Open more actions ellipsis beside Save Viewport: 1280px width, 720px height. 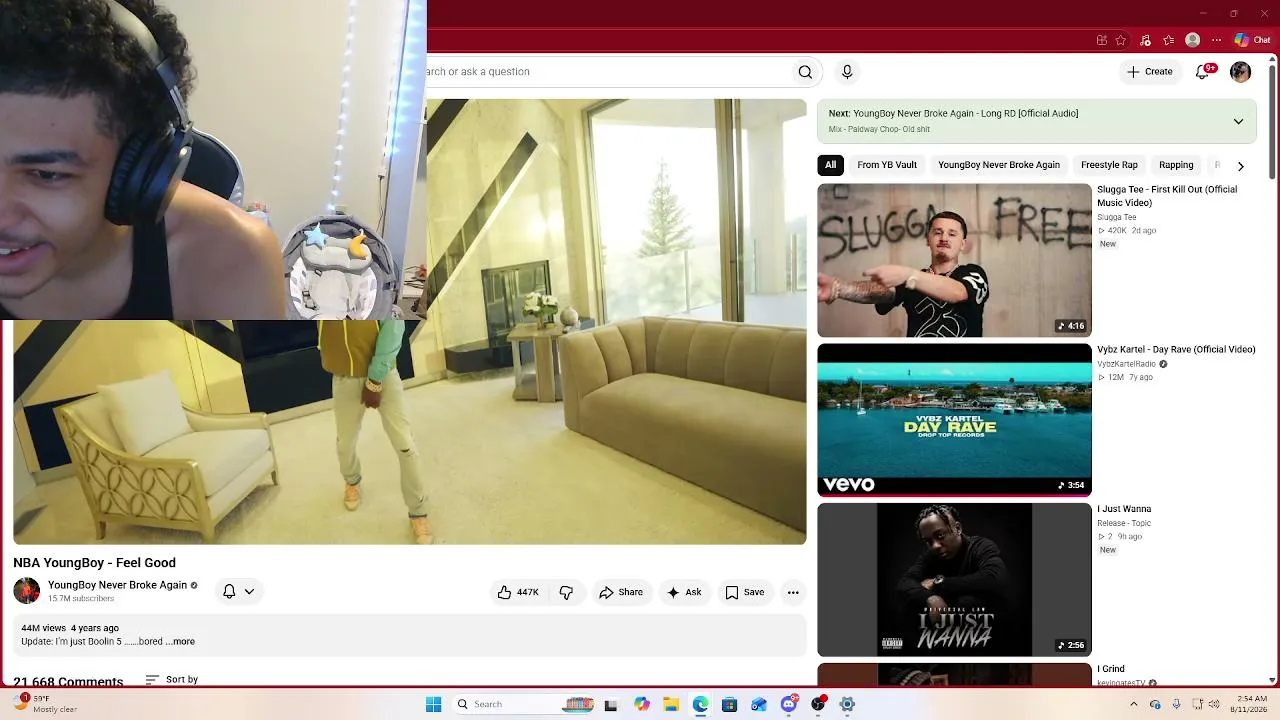pos(793,592)
